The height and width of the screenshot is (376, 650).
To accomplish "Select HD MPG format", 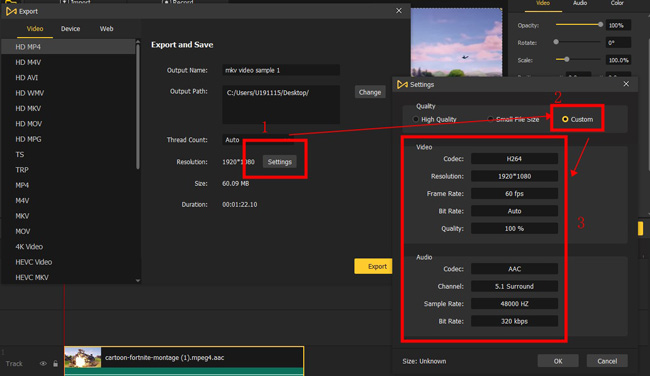I will (x=68, y=139).
